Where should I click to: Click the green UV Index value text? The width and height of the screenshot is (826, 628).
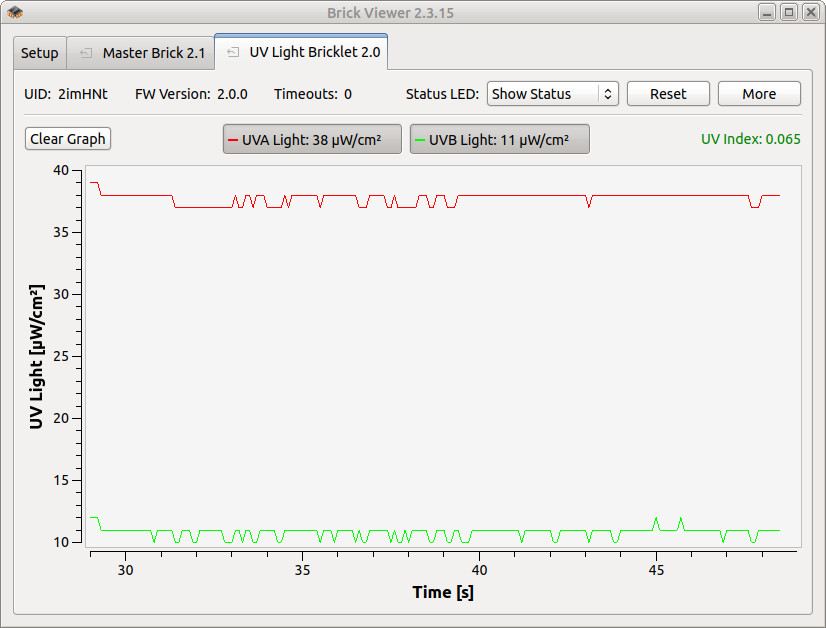tap(750, 139)
